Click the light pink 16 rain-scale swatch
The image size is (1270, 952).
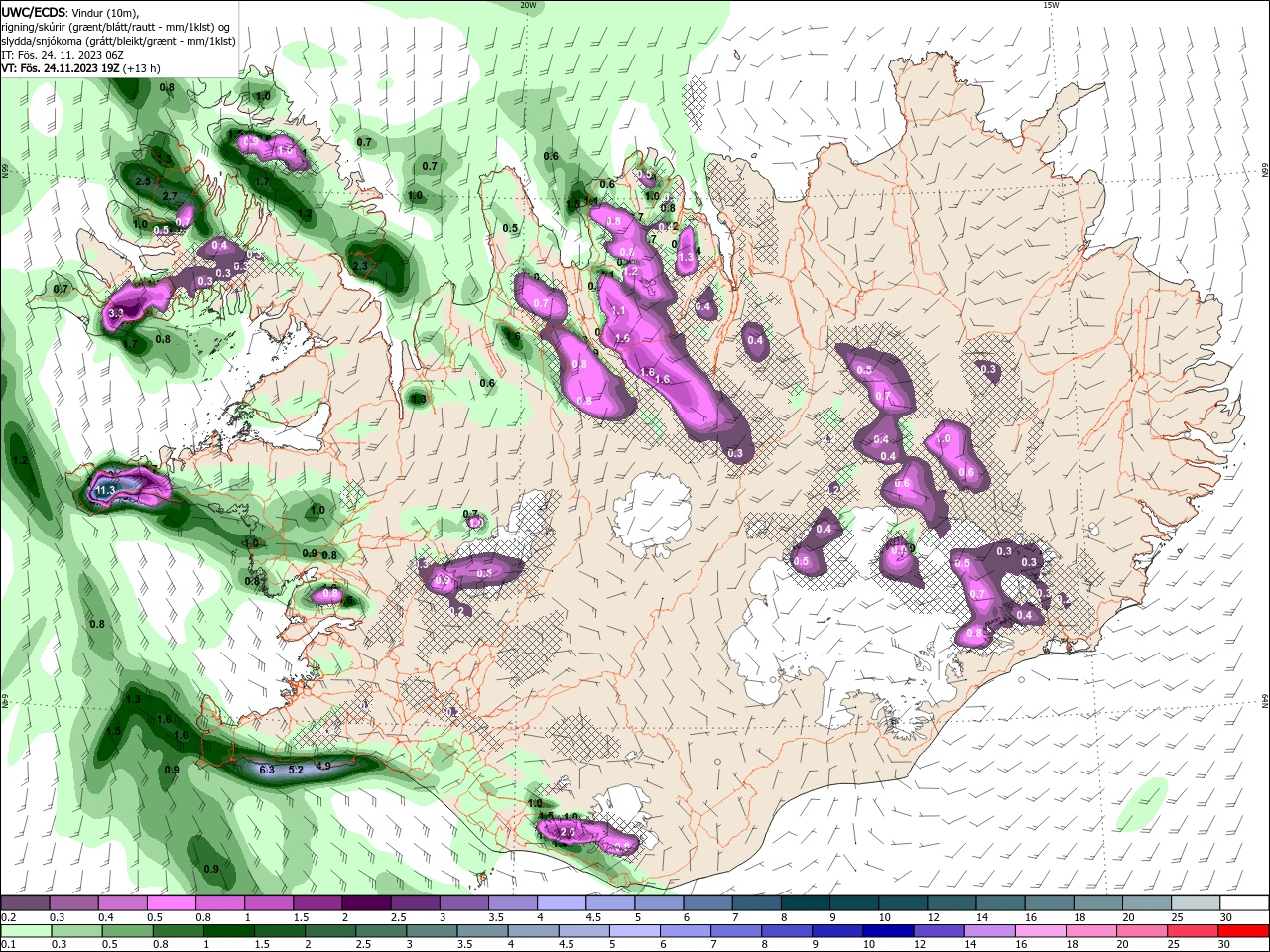[1040, 931]
